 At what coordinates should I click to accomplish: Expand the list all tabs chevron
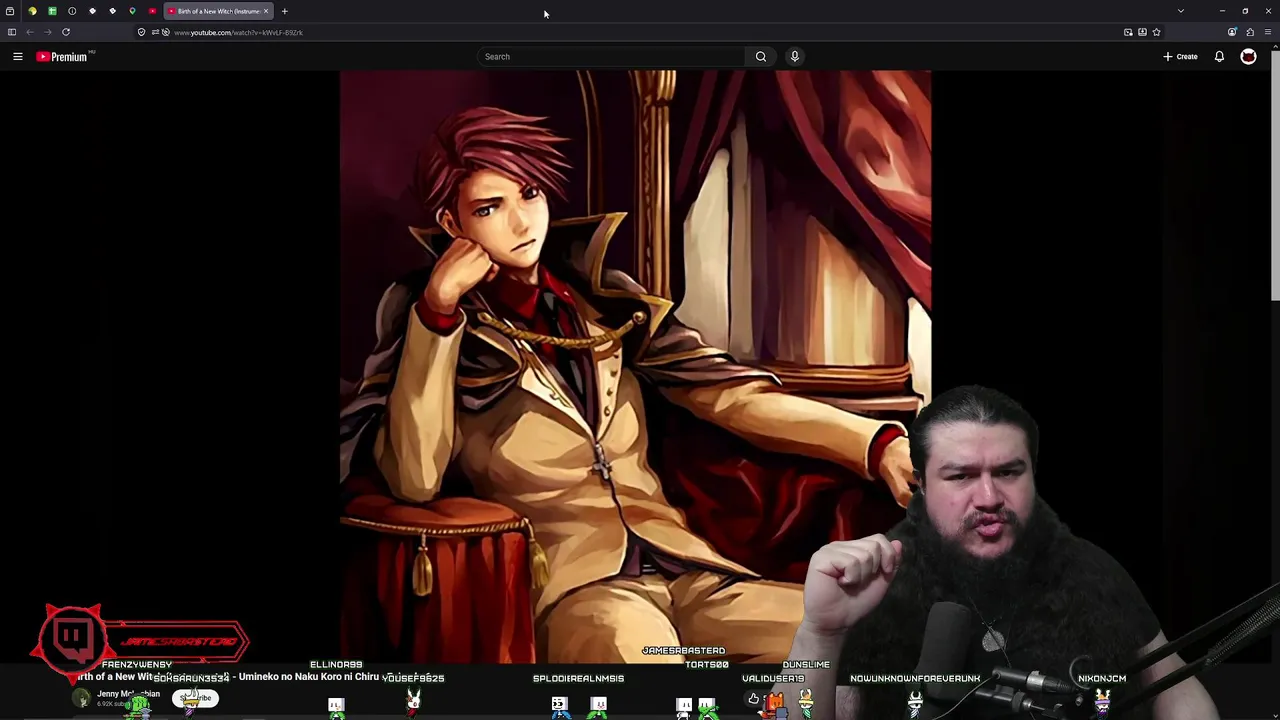coord(1181,11)
